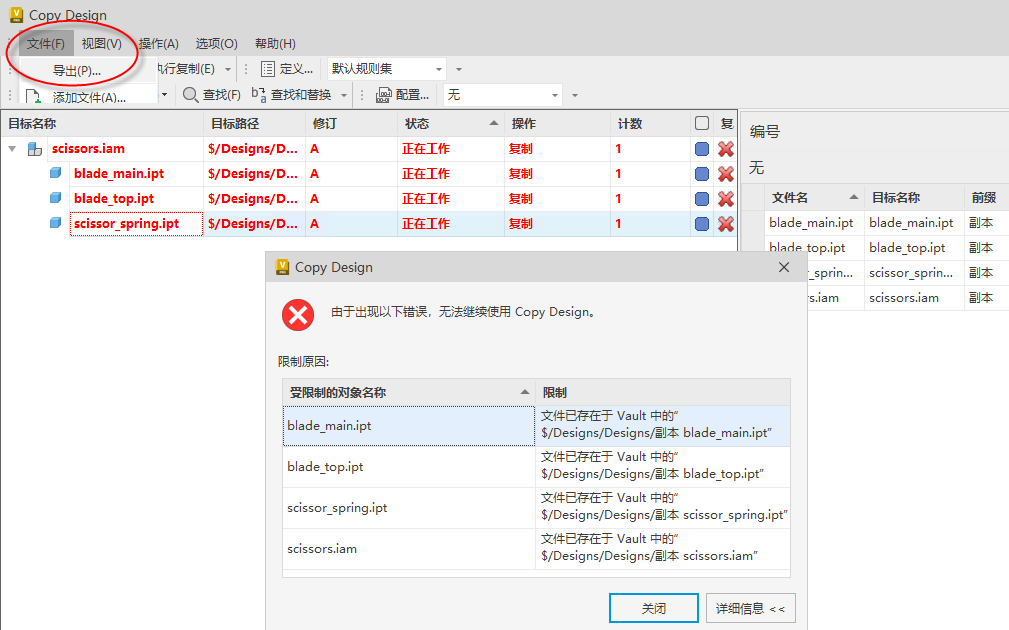This screenshot has height=630, width=1009.
Task: Click red X icon in scissor_spring.ipt row
Action: [x=726, y=224]
